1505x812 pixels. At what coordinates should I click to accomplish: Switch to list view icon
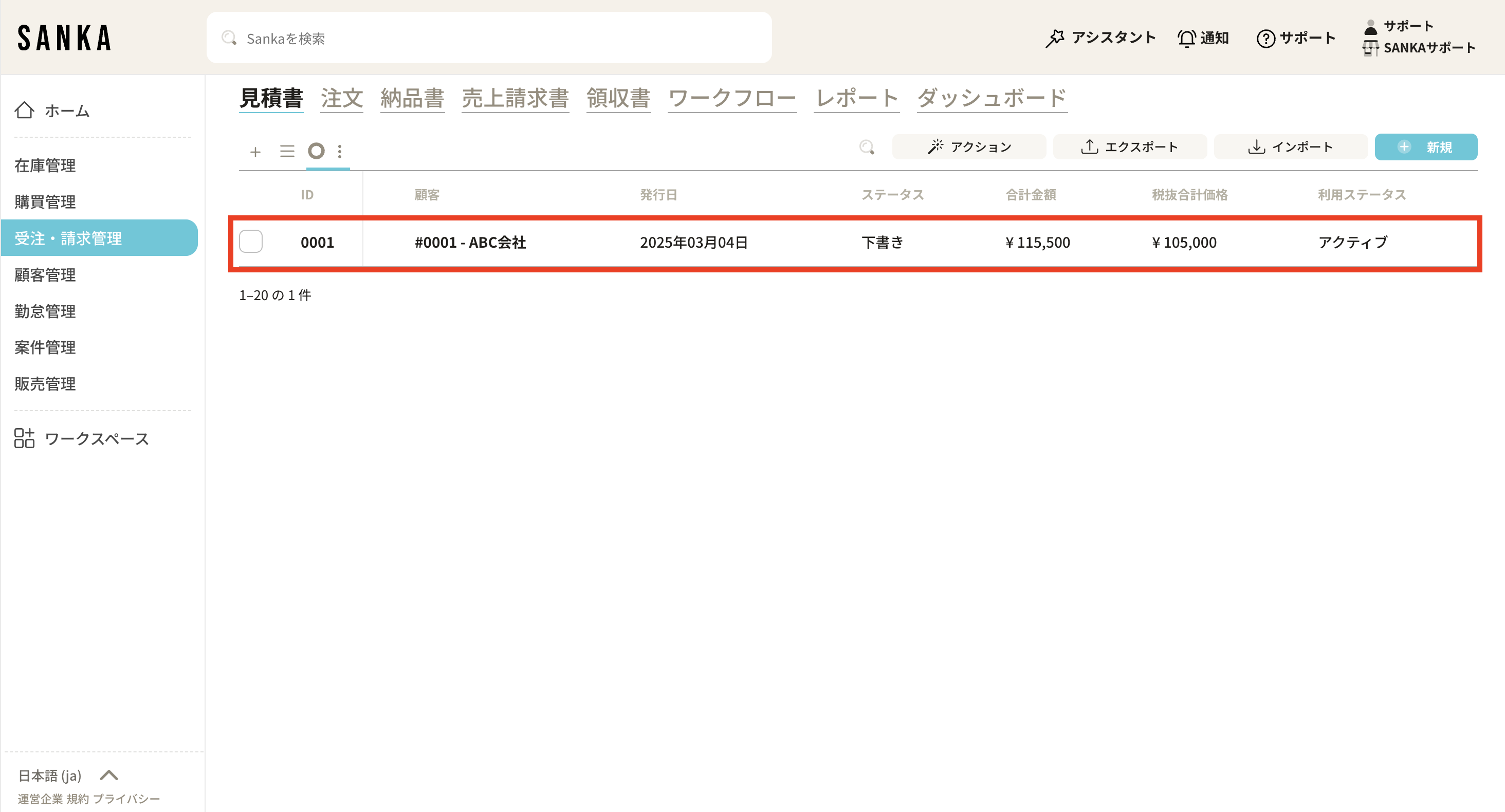tap(287, 151)
